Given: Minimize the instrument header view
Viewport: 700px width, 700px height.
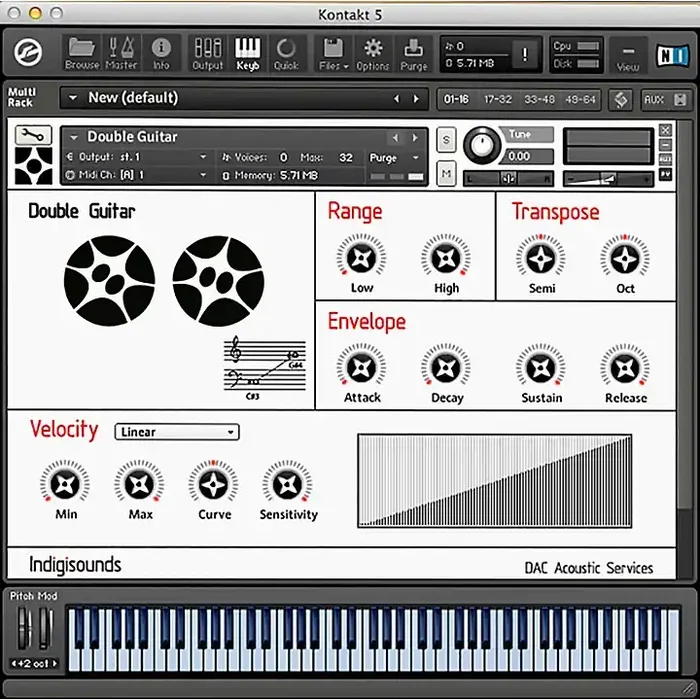Looking at the screenshot, I should [665, 145].
